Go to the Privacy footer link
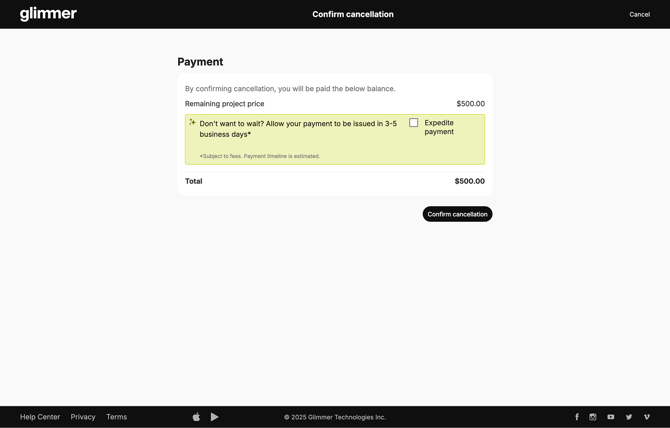The height and width of the screenshot is (428, 670). [x=83, y=417]
